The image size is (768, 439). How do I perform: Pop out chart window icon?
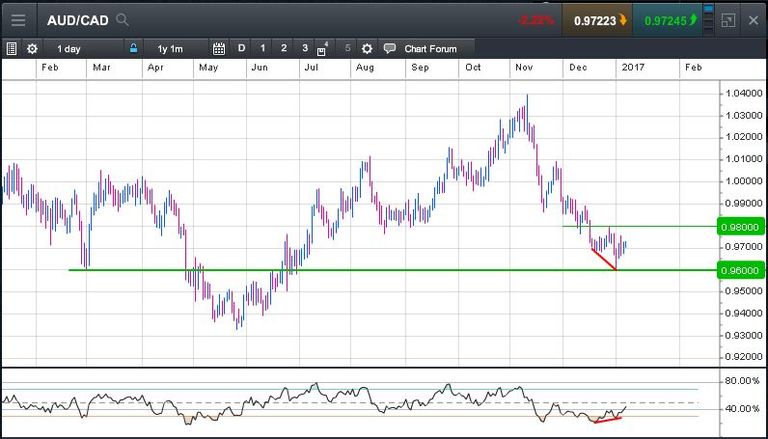[x=728, y=20]
